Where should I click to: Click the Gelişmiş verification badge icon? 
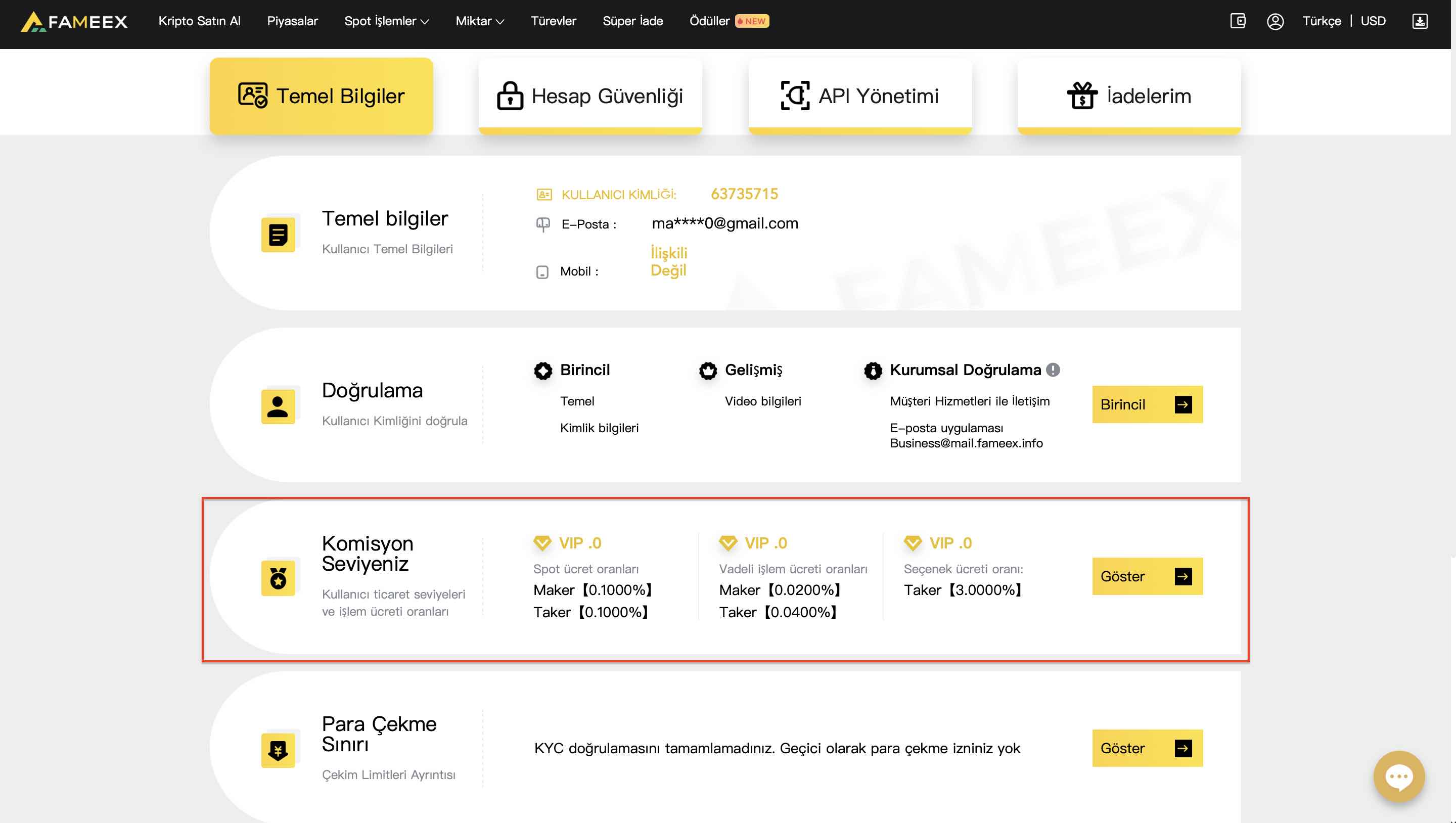tap(708, 371)
